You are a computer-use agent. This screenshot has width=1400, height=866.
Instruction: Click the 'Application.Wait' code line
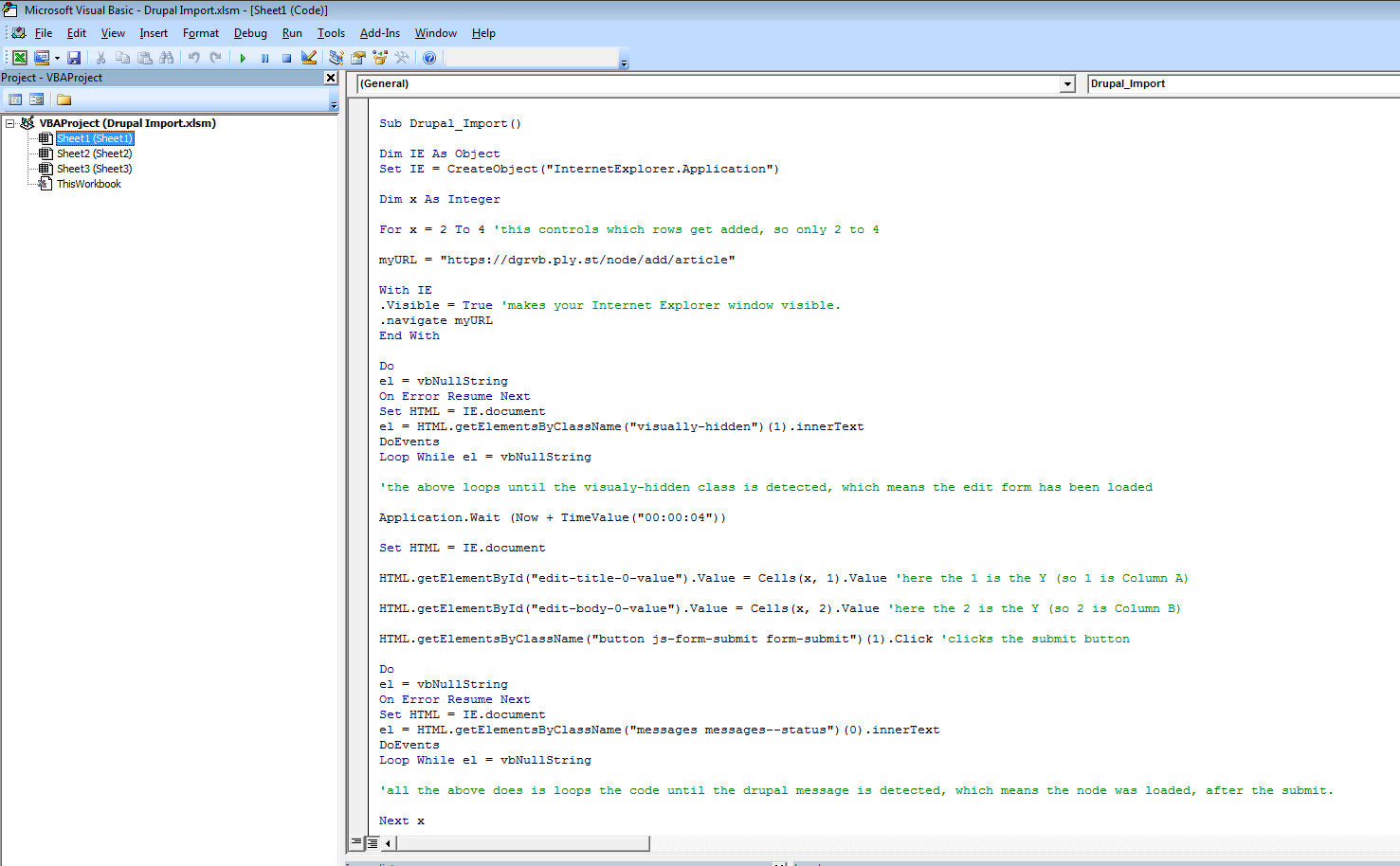(553, 517)
